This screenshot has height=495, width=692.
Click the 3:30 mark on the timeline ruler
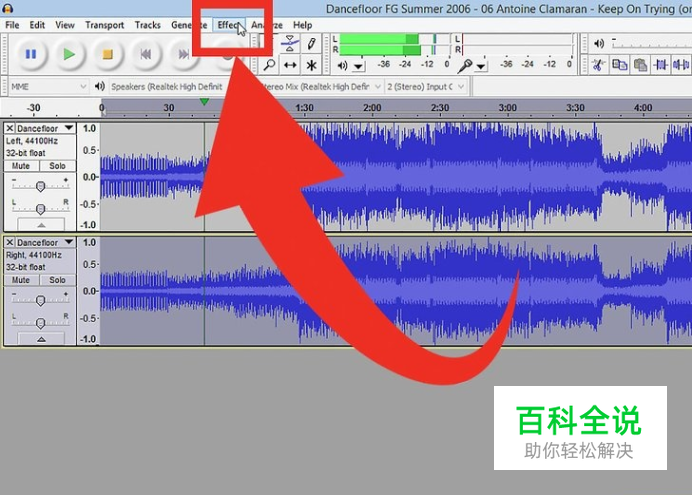click(575, 108)
